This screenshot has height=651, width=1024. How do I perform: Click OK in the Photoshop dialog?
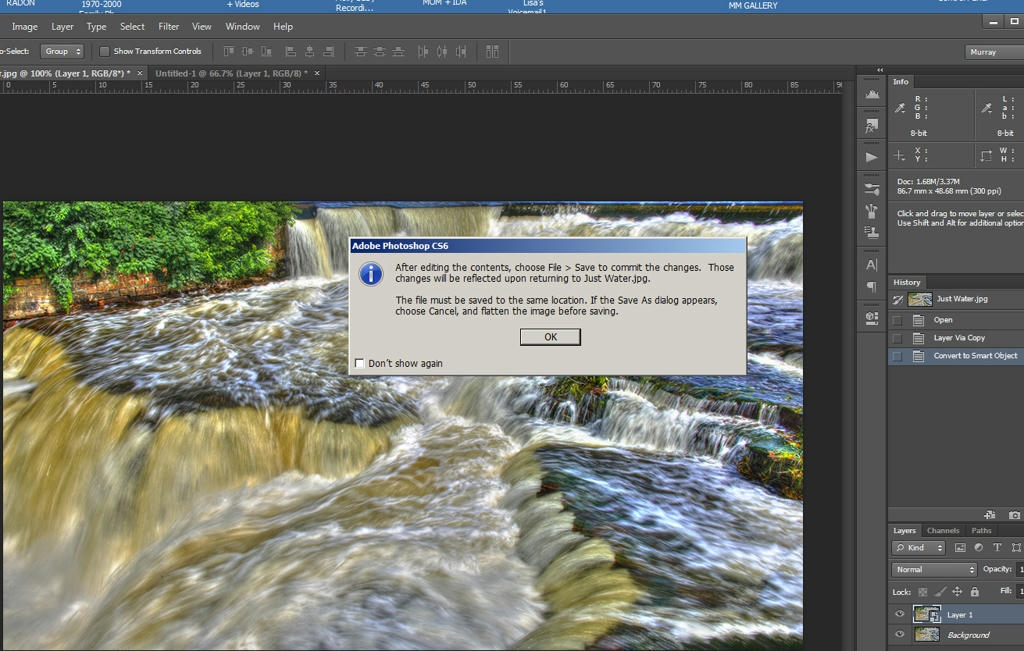(x=550, y=337)
